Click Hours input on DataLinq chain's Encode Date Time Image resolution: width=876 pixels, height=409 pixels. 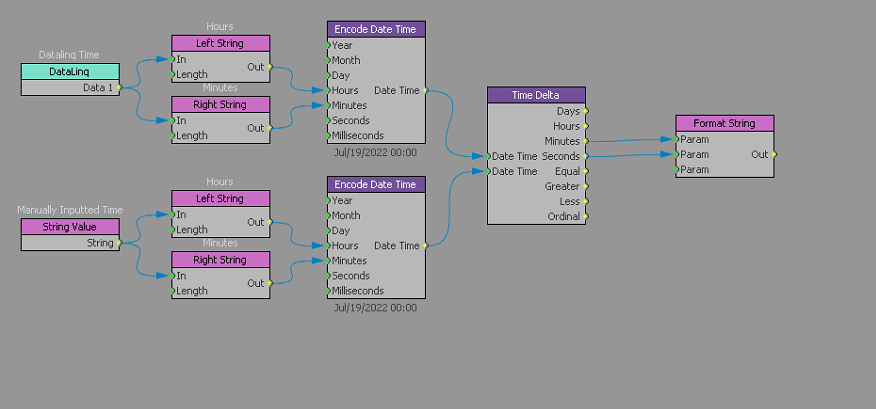click(x=328, y=91)
